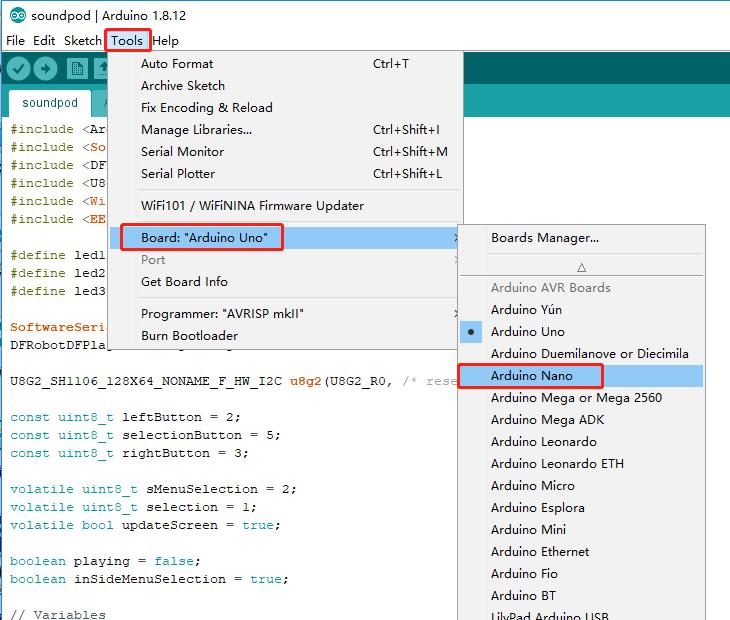This screenshot has height=620, width=730.
Task: Click the scroll-up triangle in boards list
Action: (x=581, y=267)
